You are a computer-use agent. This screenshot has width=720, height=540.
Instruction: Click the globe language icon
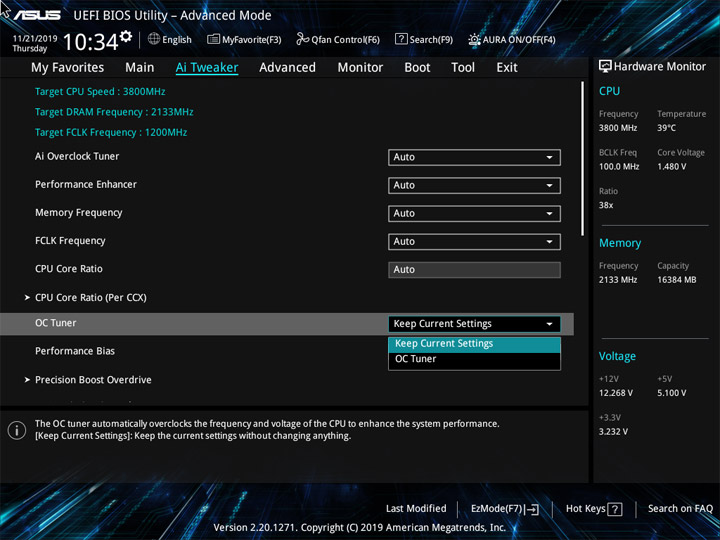[154, 39]
